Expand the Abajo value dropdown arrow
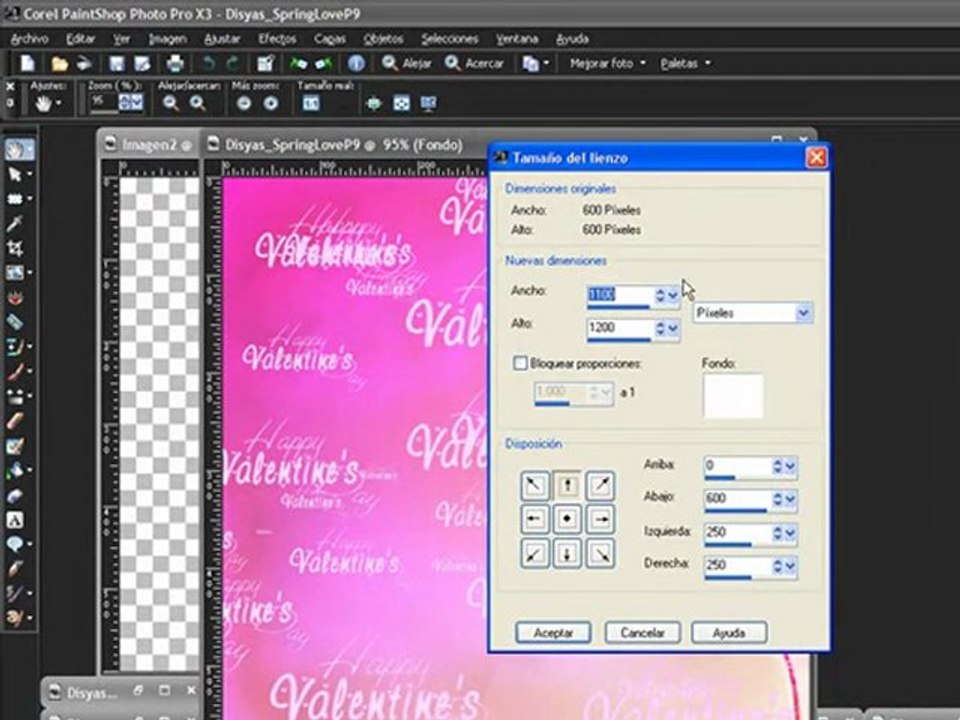The width and height of the screenshot is (960, 720). [x=790, y=499]
